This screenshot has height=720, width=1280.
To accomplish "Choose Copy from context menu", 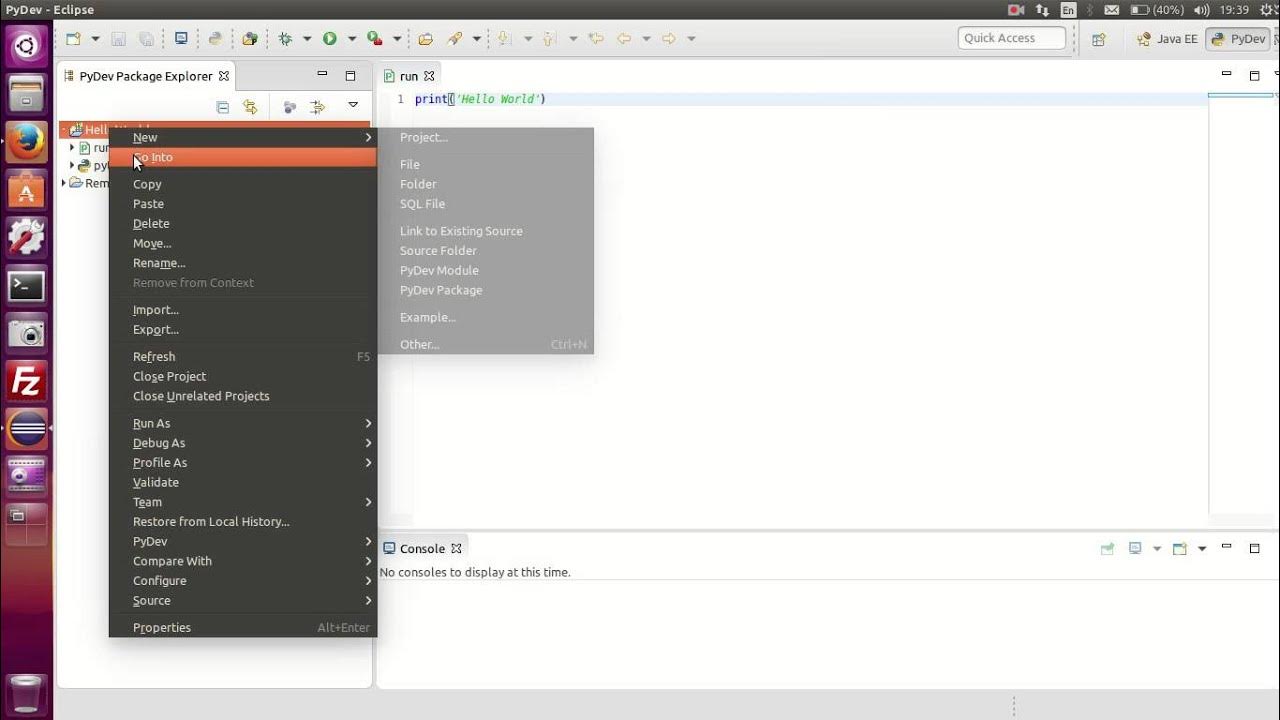I will [243, 184].
